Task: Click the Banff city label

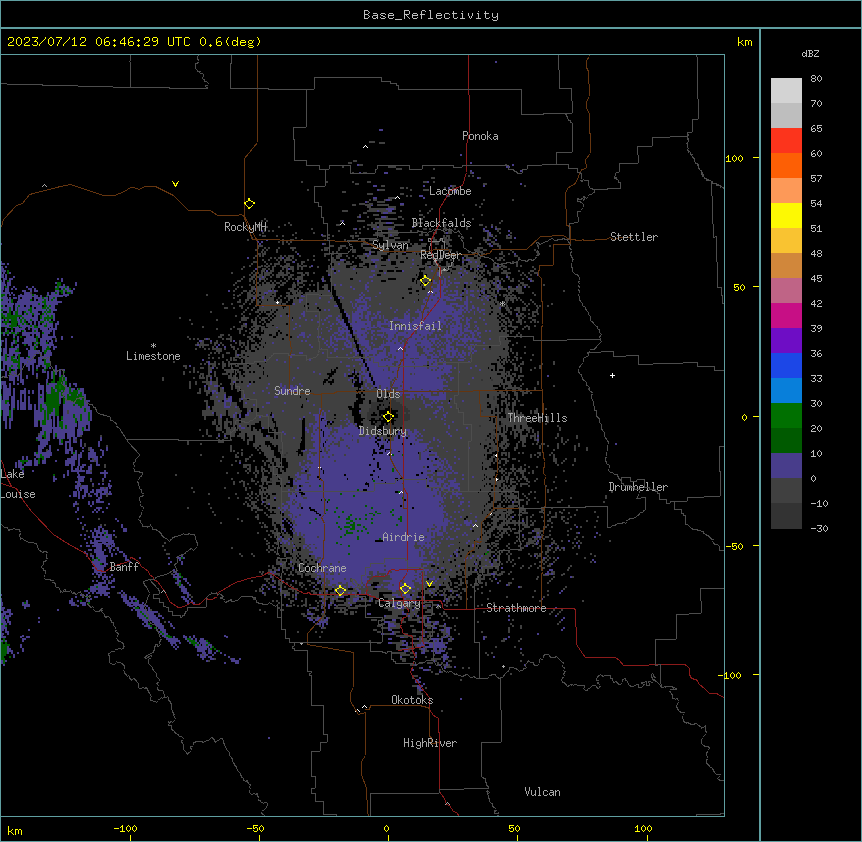Action: pyautogui.click(x=124, y=567)
